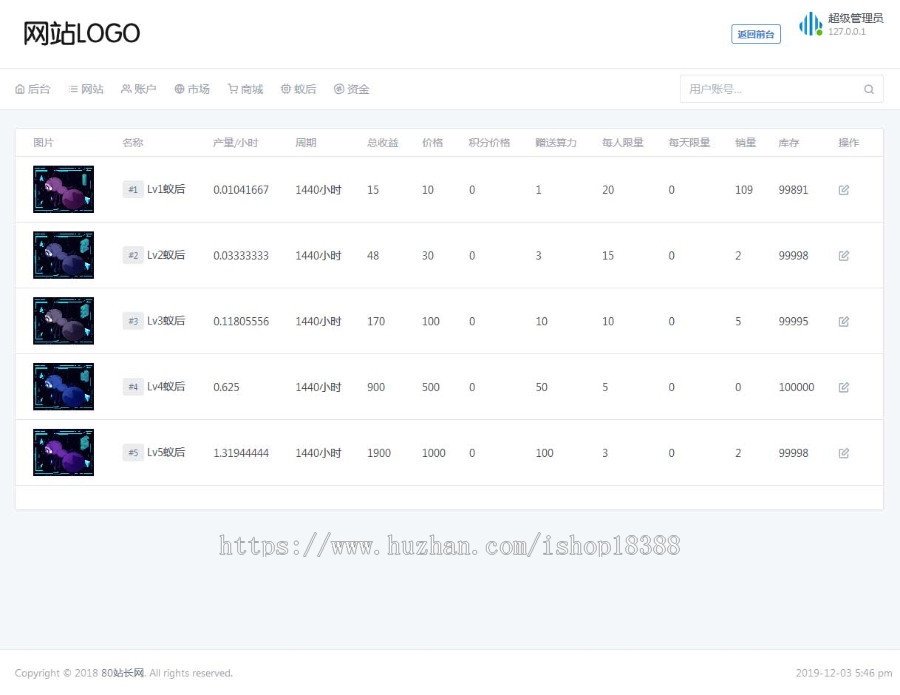The height and width of the screenshot is (695, 900).
Task: Open the Lv2蚁后 thumbnail image
Action: pos(63,255)
